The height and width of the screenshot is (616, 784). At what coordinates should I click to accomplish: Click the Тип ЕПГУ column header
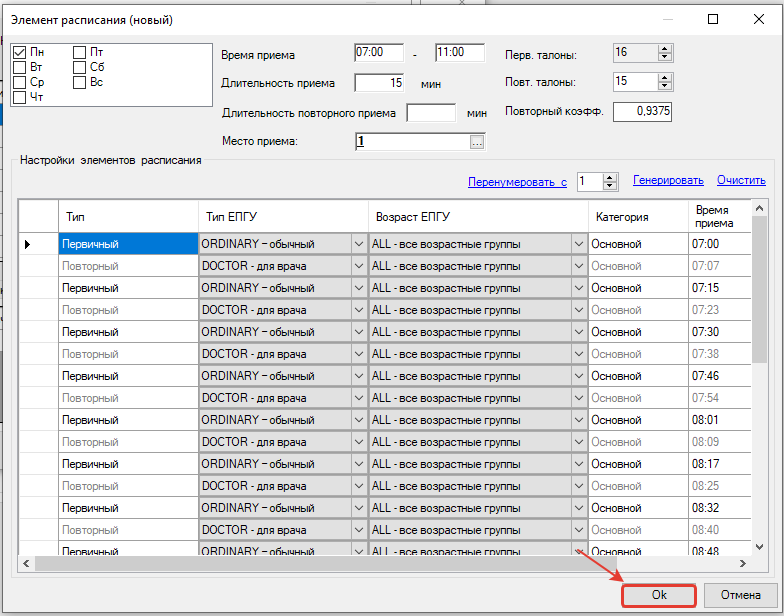click(x=284, y=216)
